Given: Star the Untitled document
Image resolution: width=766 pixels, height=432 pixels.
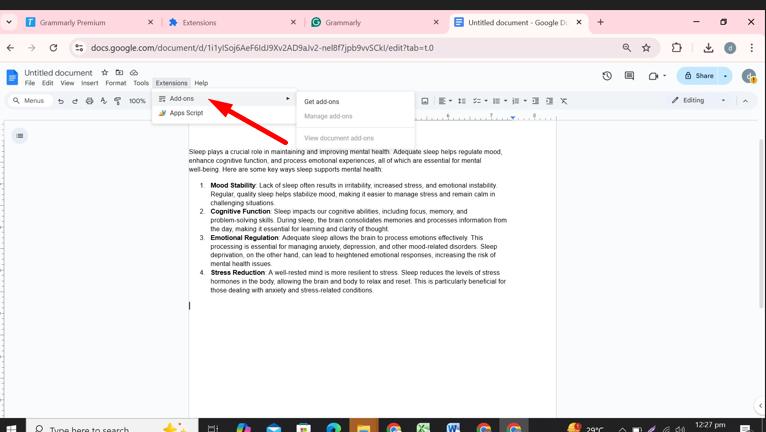Looking at the screenshot, I should tap(104, 73).
